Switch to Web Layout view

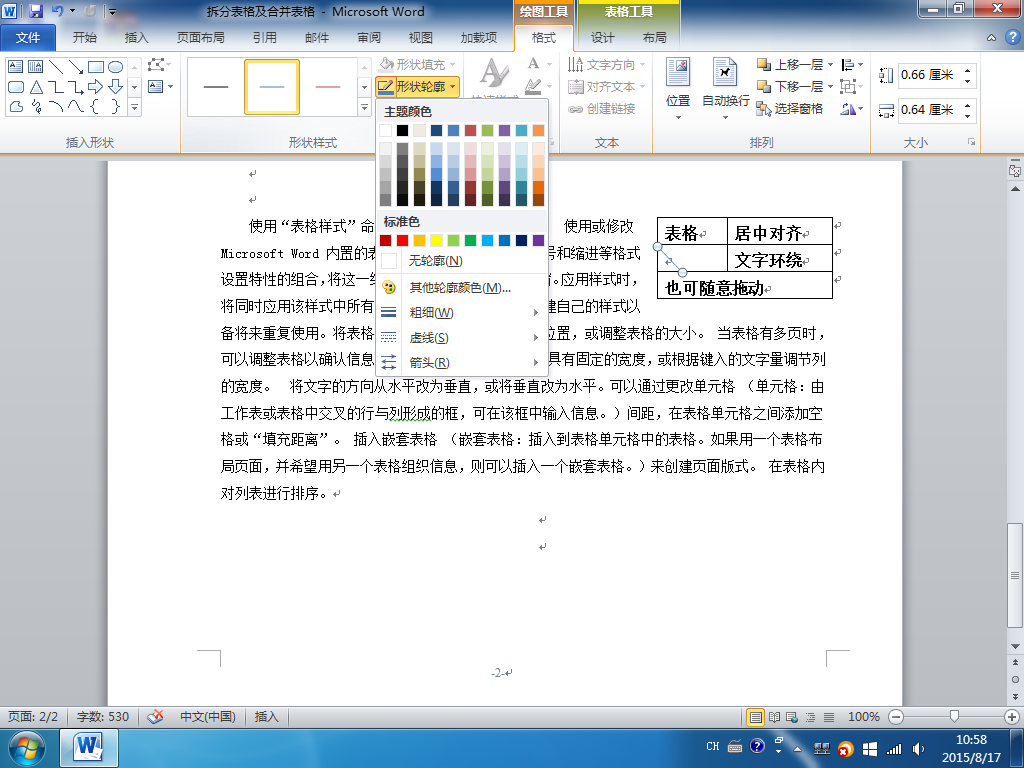click(792, 717)
